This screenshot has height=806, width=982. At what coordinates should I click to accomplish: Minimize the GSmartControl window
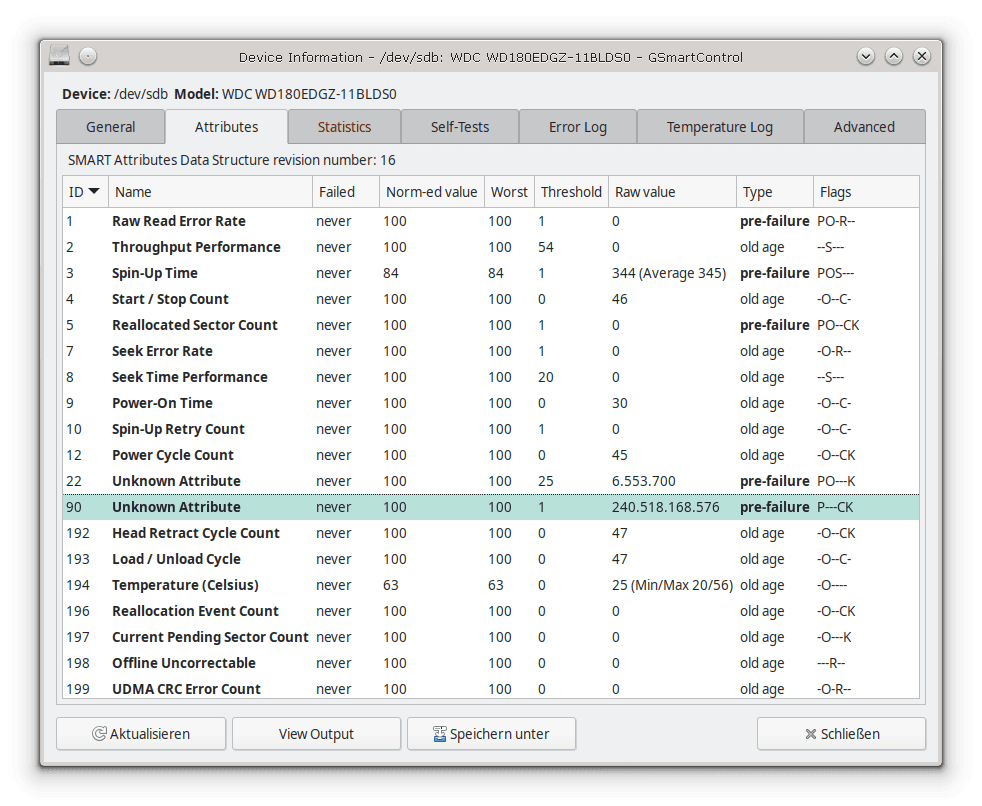pos(866,56)
